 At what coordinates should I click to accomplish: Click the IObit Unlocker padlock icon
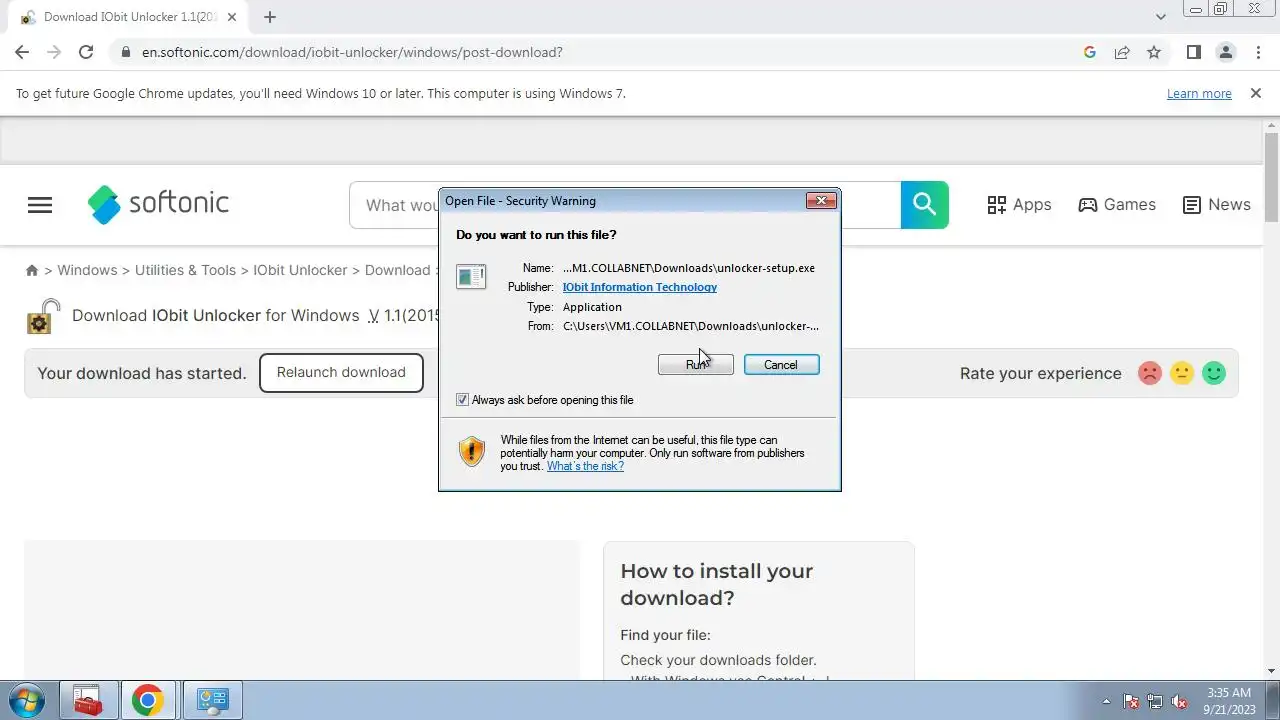(x=43, y=316)
